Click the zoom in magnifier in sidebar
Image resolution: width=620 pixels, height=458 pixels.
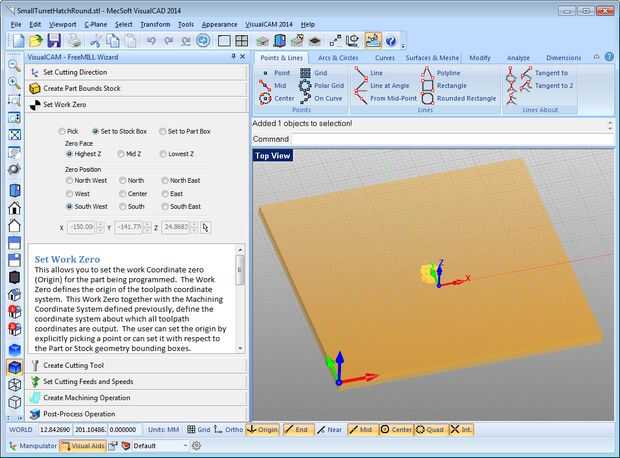click(14, 83)
